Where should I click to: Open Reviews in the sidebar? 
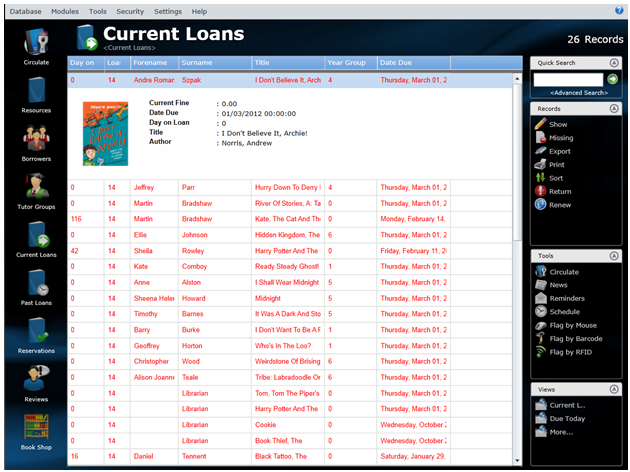coord(36,381)
